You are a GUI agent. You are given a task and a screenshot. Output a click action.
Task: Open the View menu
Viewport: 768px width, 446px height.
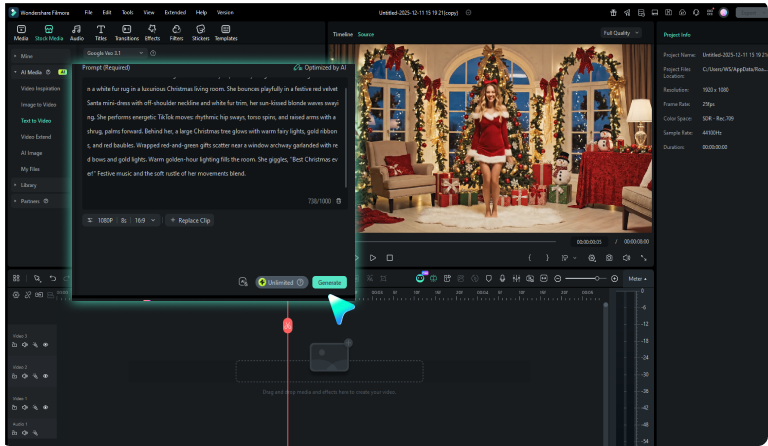pyautogui.click(x=149, y=12)
